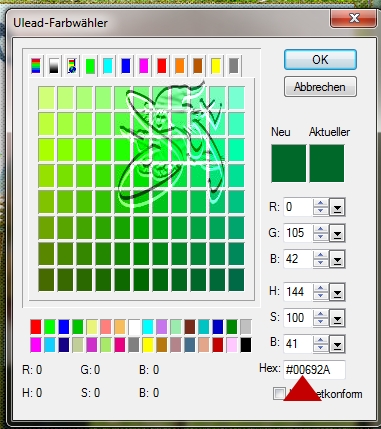Toggle the Internetkonform checkbox
Screen dimensions: 381x429
pos(279,393)
